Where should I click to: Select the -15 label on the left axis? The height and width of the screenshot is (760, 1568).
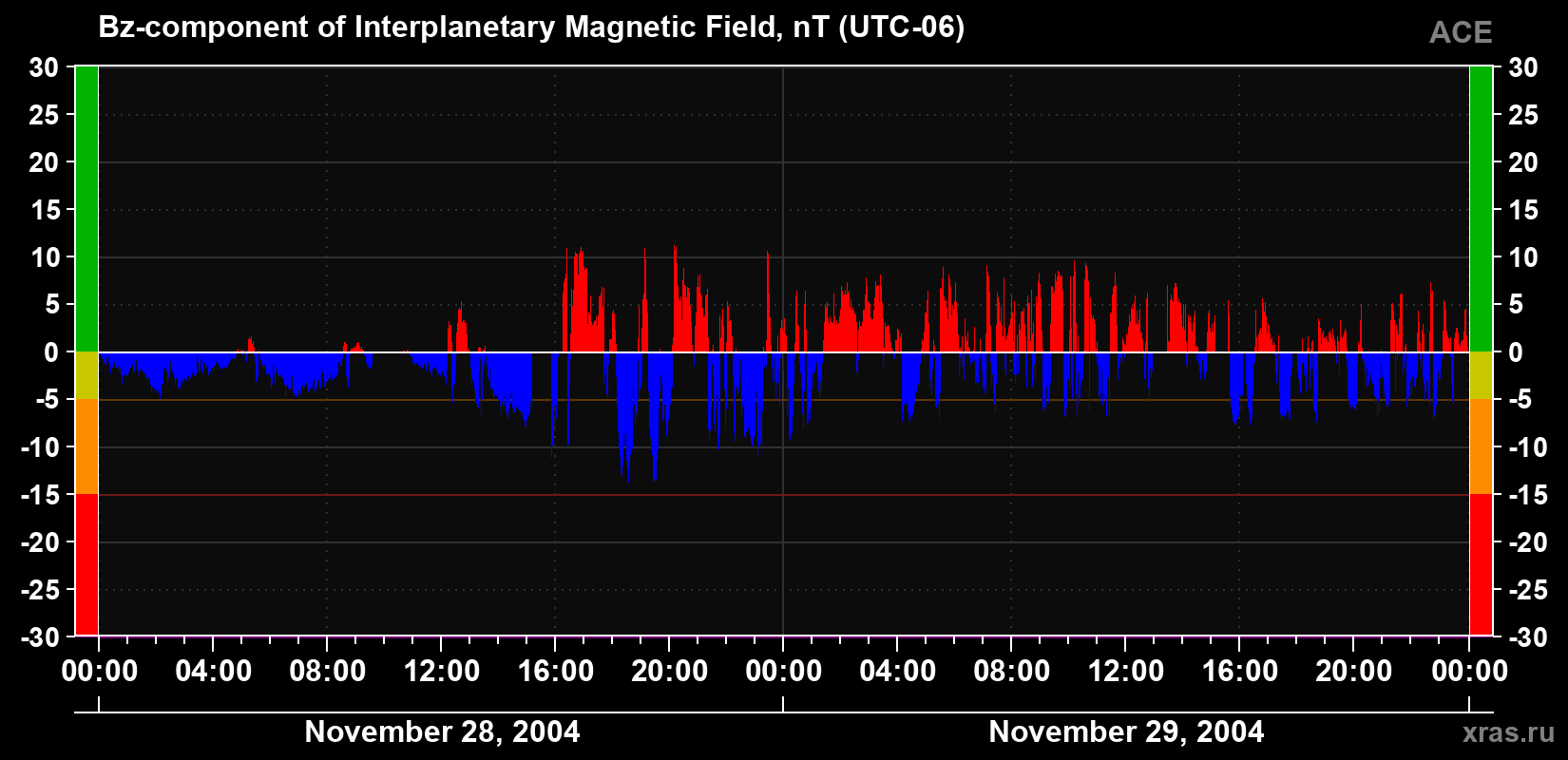click(39, 495)
